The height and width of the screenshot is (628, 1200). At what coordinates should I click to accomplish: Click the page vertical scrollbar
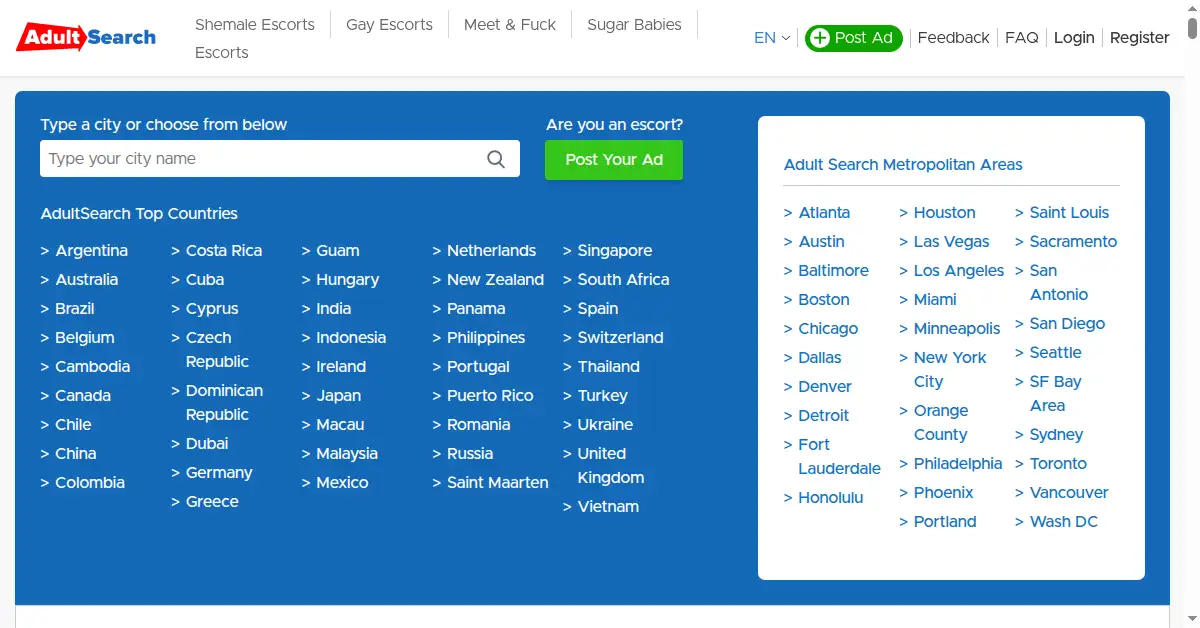[1192, 30]
